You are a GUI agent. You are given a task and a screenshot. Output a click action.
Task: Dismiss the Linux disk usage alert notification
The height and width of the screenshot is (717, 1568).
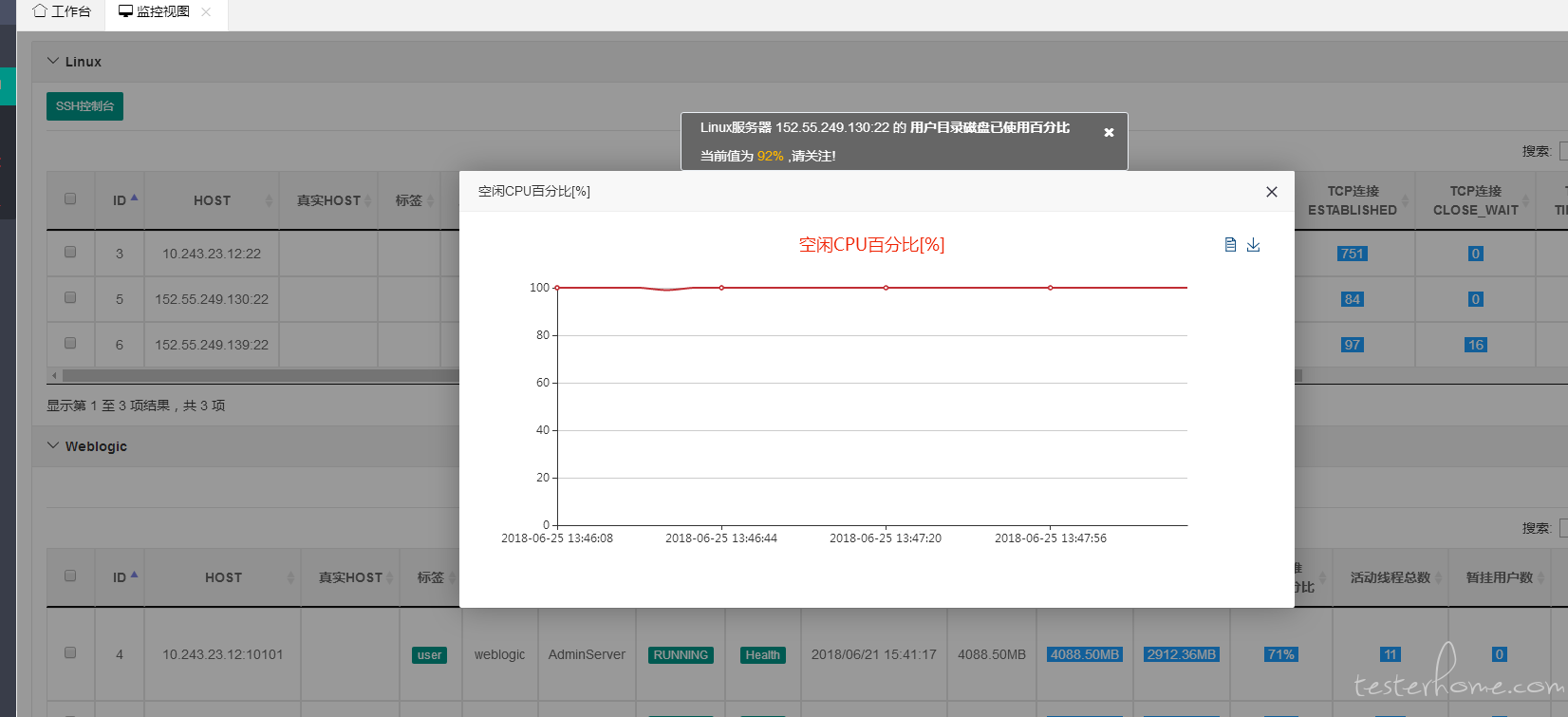[1109, 133]
